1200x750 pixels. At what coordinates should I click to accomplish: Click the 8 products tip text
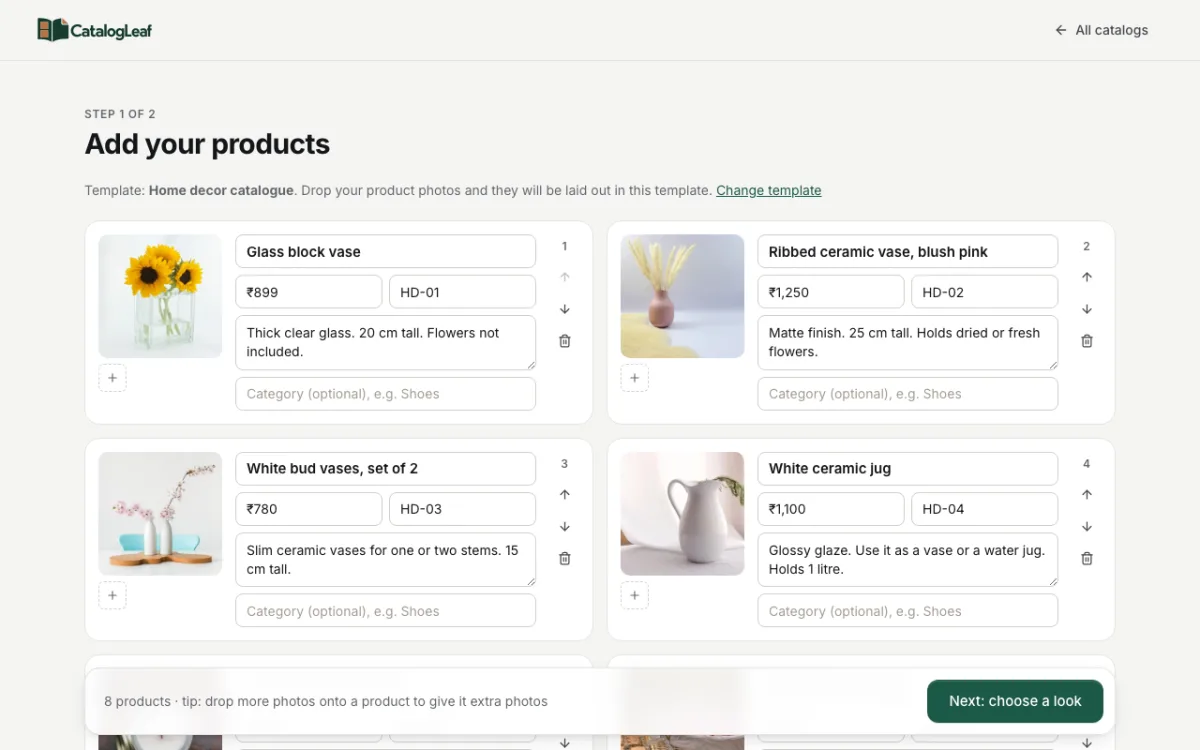pyautogui.click(x=326, y=701)
